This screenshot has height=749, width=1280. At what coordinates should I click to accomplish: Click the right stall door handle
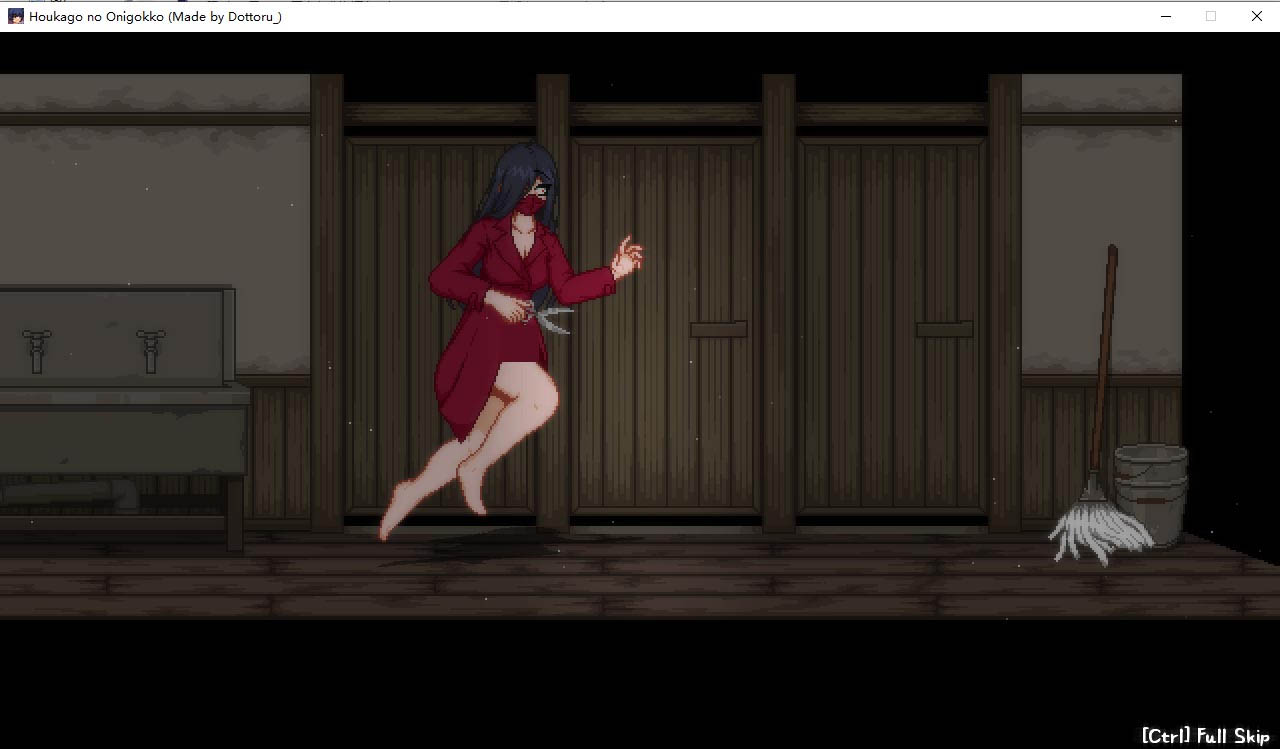click(x=944, y=329)
